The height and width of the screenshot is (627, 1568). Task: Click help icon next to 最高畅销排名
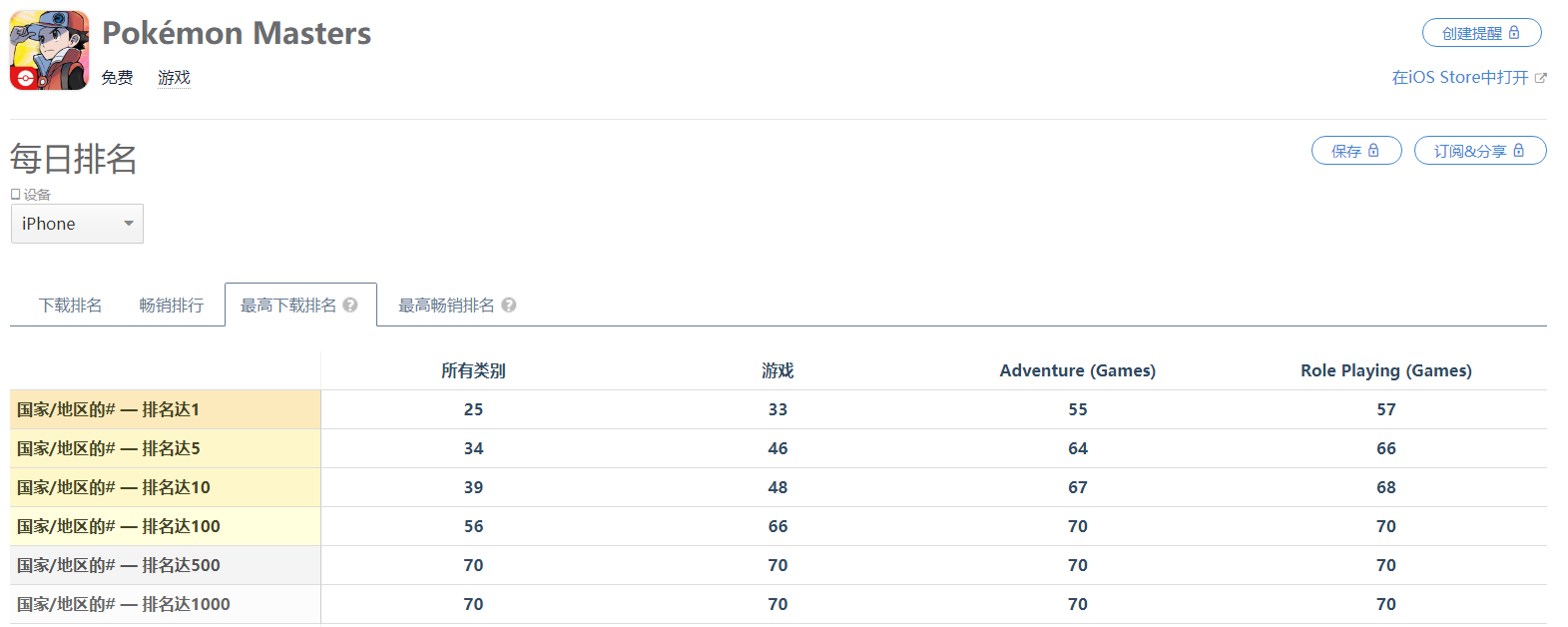[x=509, y=306]
